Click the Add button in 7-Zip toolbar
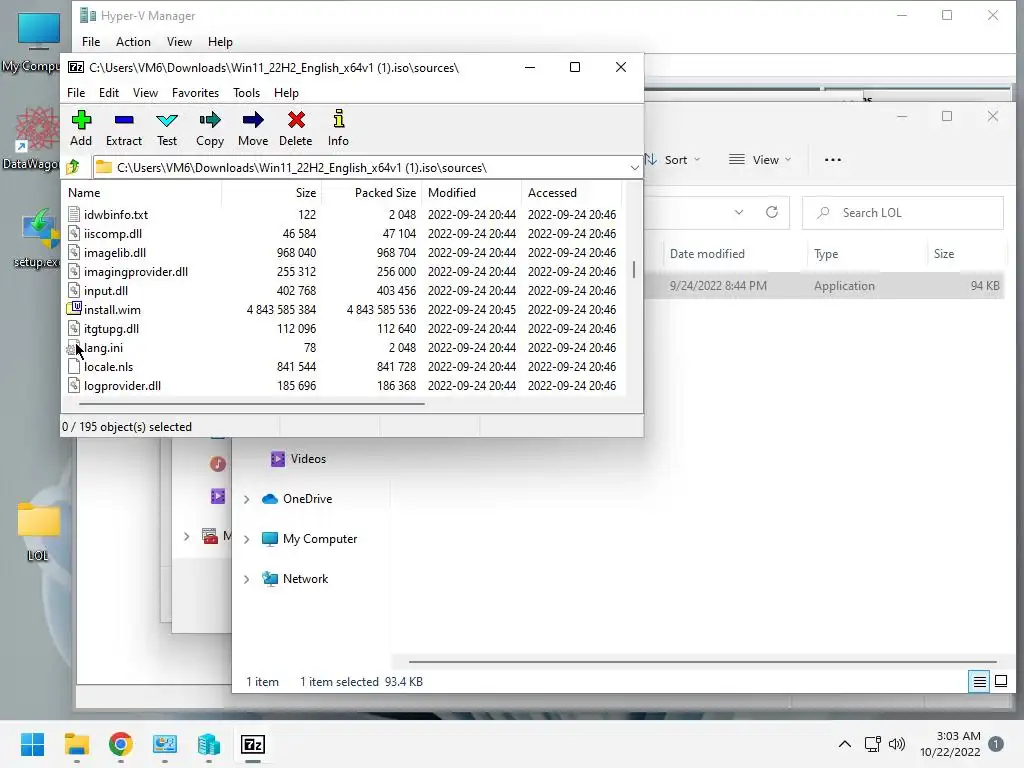 [81, 128]
